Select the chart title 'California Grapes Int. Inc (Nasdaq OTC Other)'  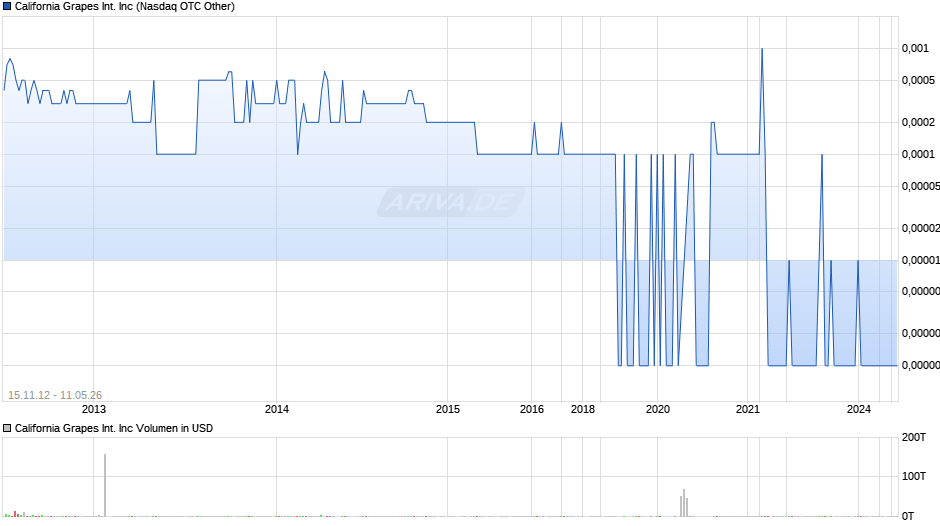[125, 7]
